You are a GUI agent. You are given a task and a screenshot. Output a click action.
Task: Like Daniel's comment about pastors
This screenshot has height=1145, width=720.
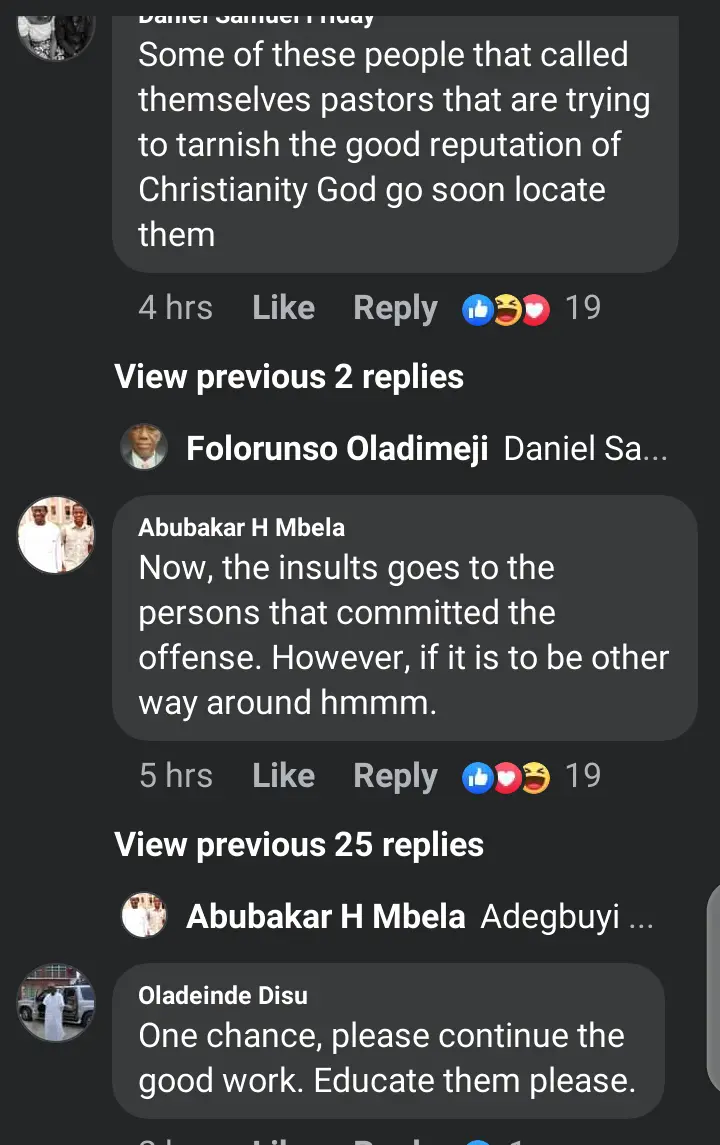(x=283, y=308)
